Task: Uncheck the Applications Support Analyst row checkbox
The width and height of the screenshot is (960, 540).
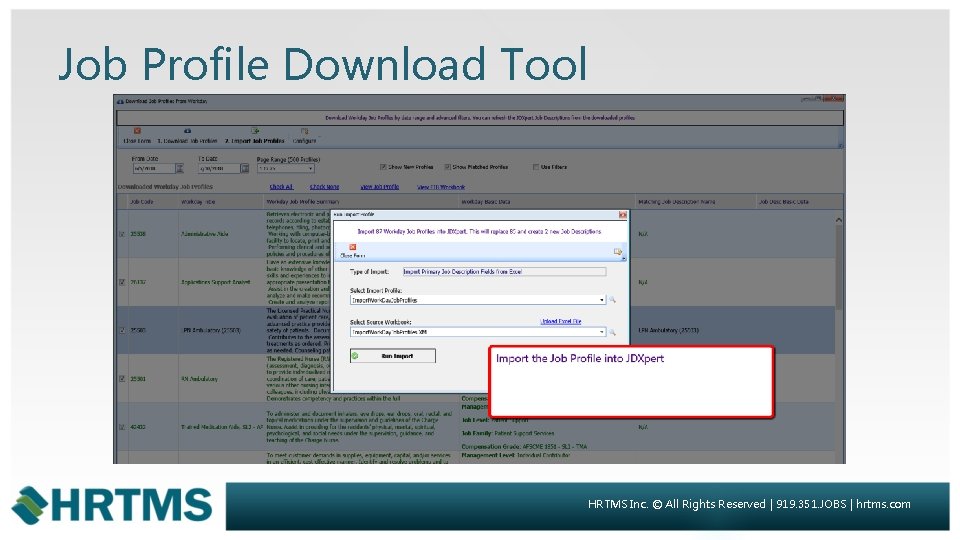Action: point(122,282)
